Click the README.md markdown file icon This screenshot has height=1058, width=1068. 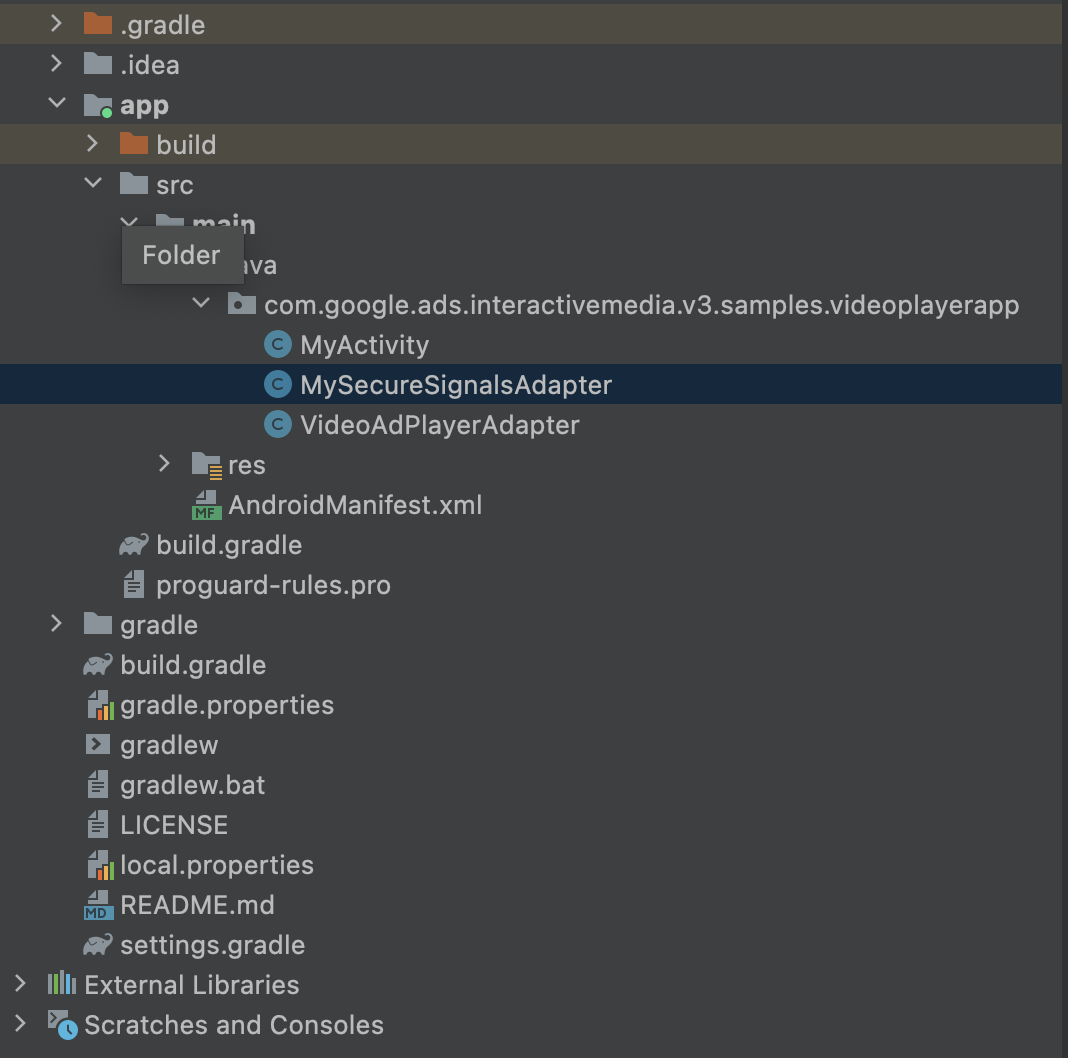pyautogui.click(x=98, y=905)
